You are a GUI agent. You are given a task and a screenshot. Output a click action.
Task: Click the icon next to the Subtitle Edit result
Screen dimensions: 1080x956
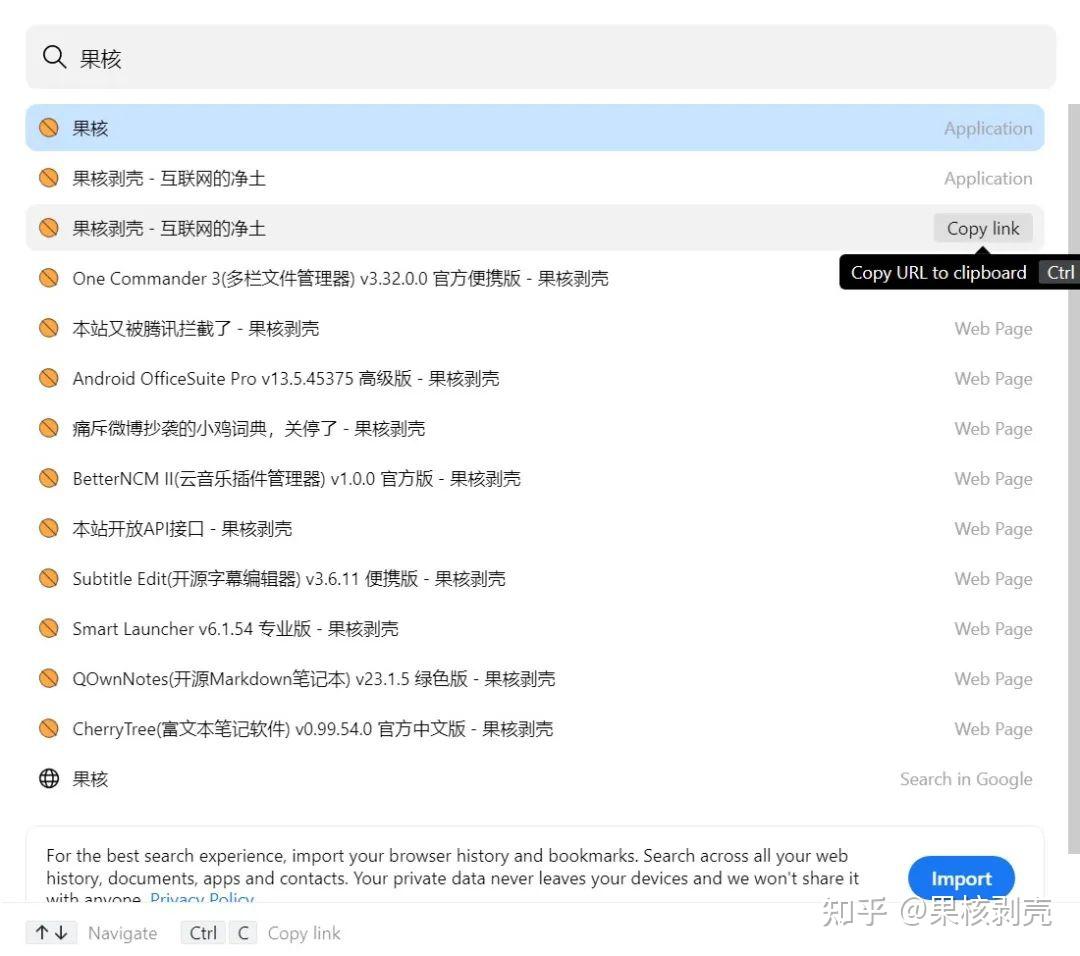click(x=47, y=578)
